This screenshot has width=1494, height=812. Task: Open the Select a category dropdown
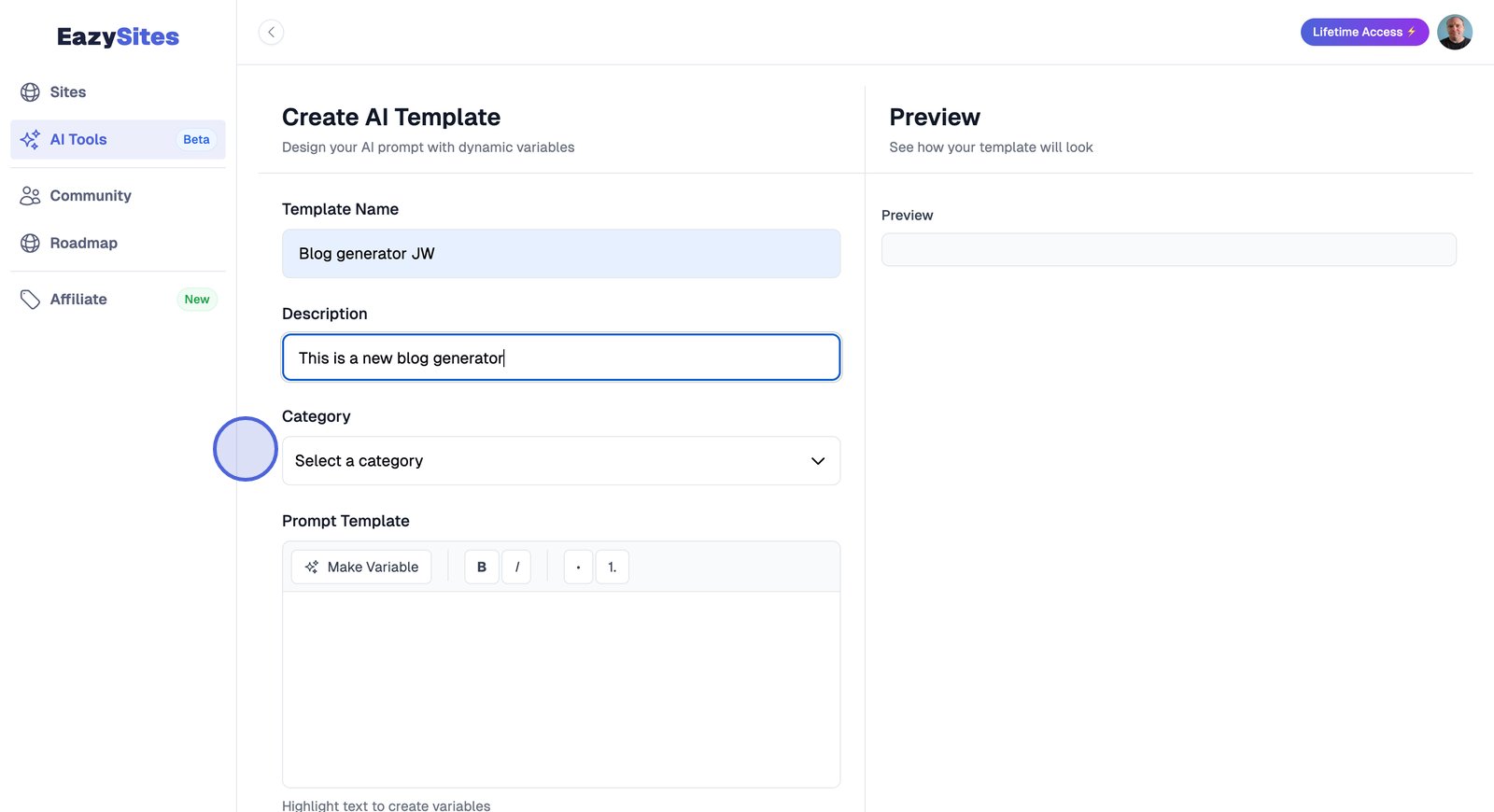point(560,461)
